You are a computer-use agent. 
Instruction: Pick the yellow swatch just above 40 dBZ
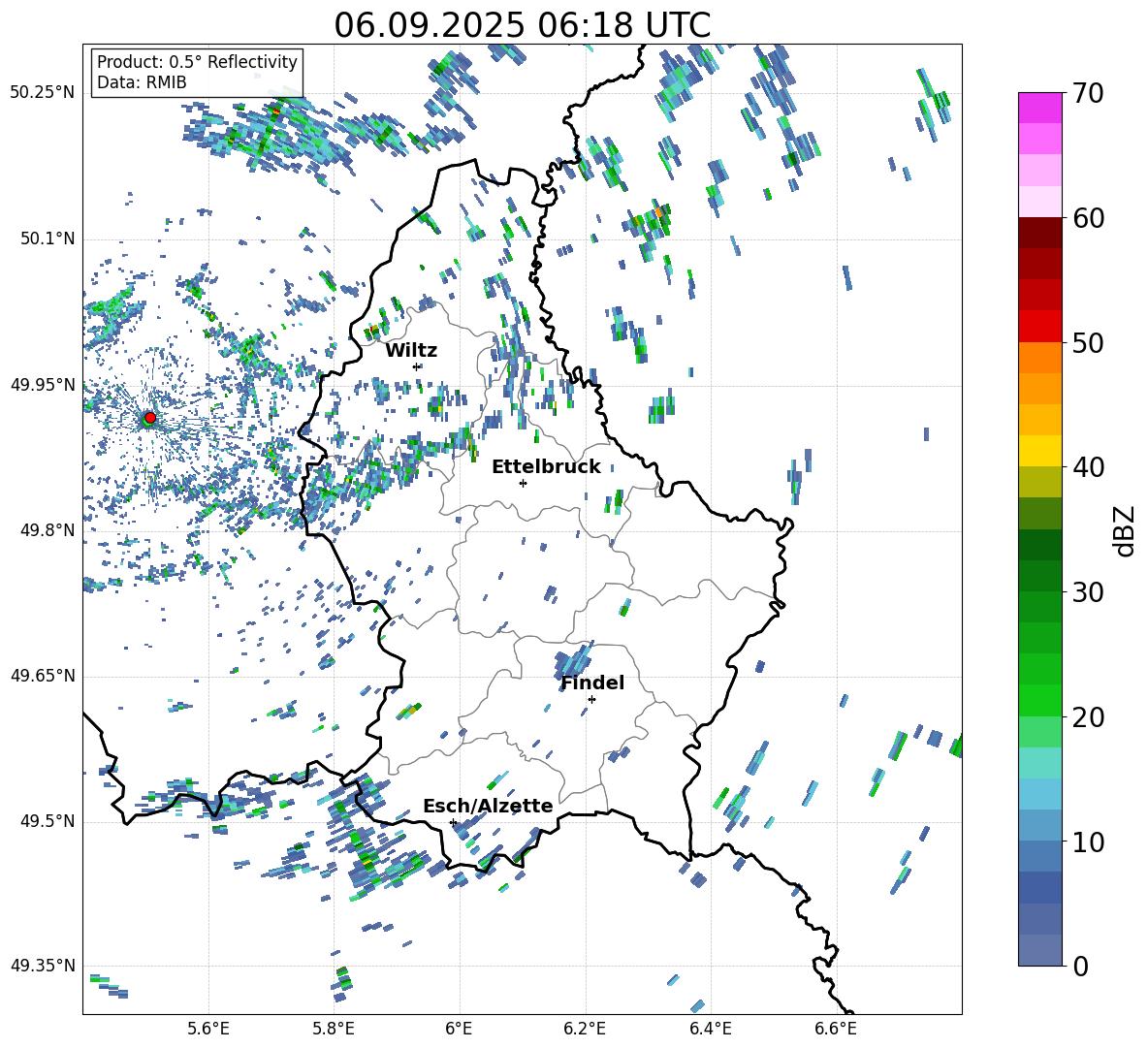click(x=1040, y=451)
